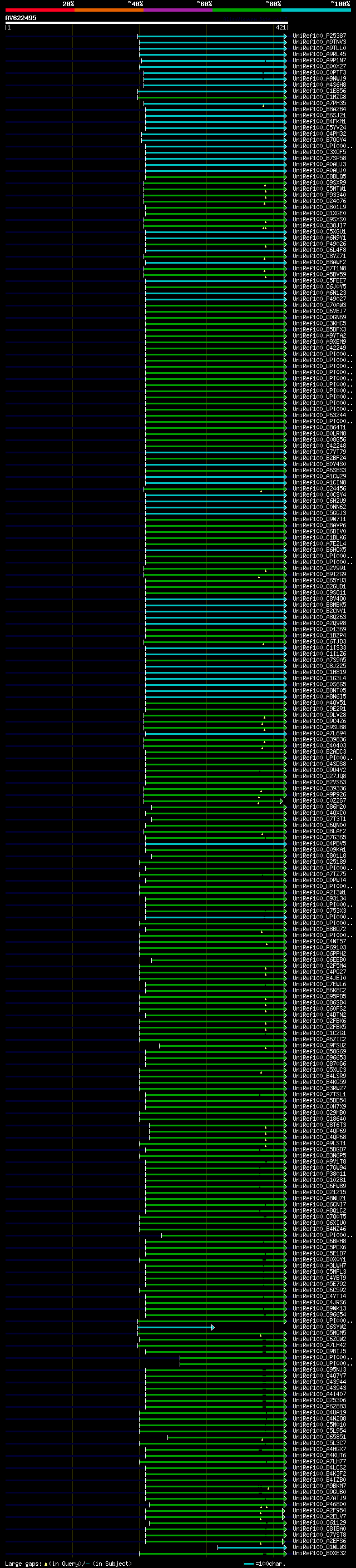
Task: Select the UniRef100_B4KUT6 label
Action: click(319, 1456)
